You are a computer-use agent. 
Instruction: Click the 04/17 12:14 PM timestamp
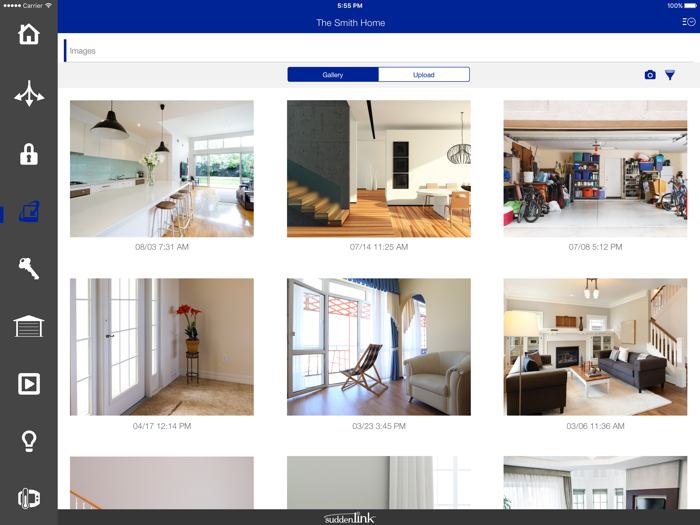coord(162,426)
